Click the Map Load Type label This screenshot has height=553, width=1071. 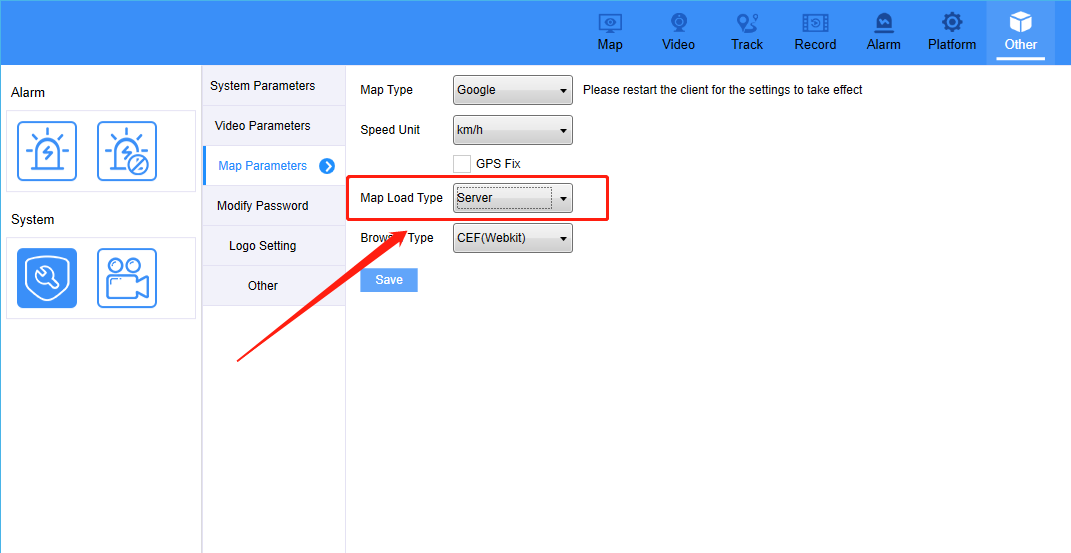tap(402, 198)
